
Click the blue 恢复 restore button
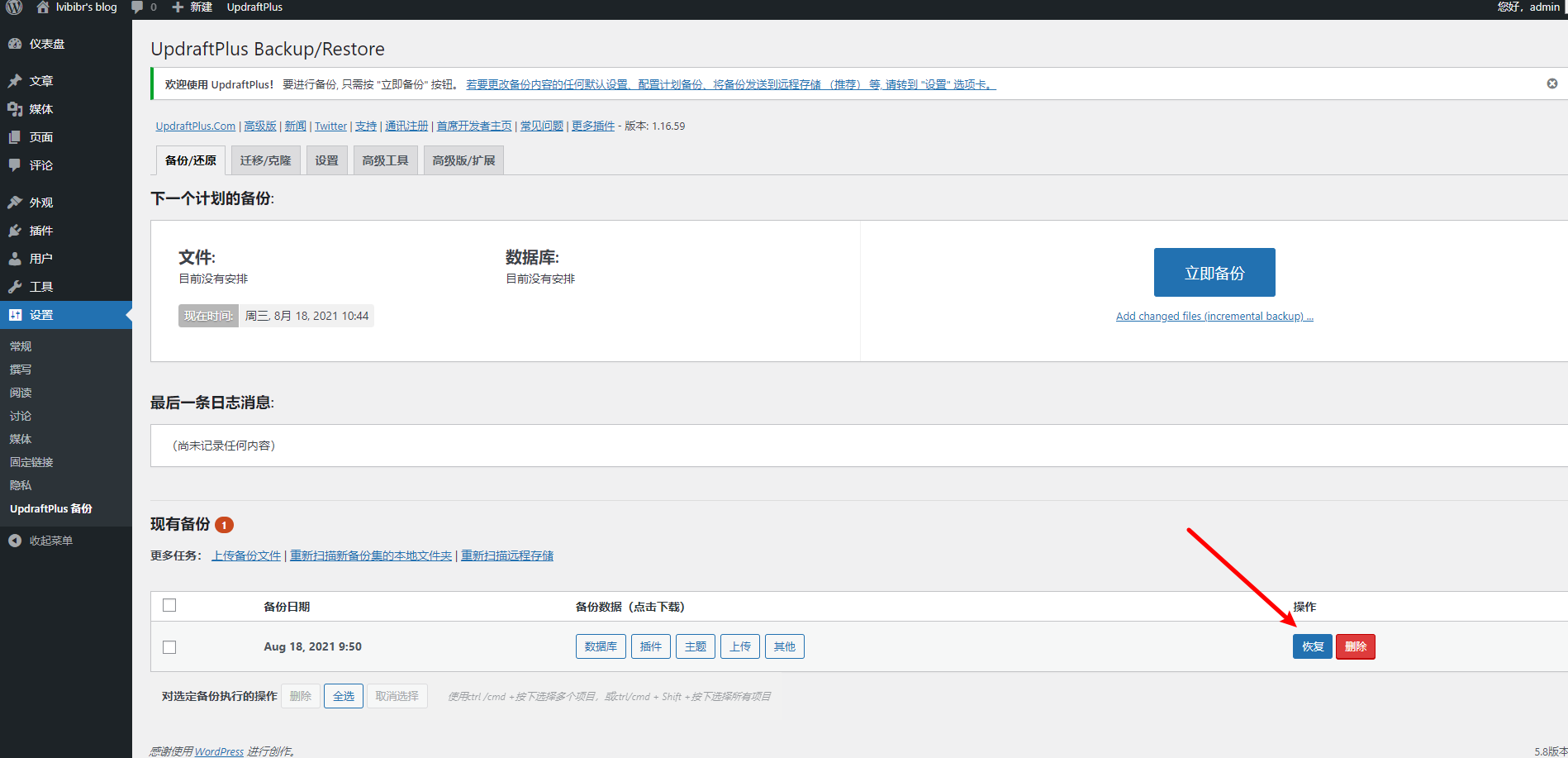point(1312,646)
